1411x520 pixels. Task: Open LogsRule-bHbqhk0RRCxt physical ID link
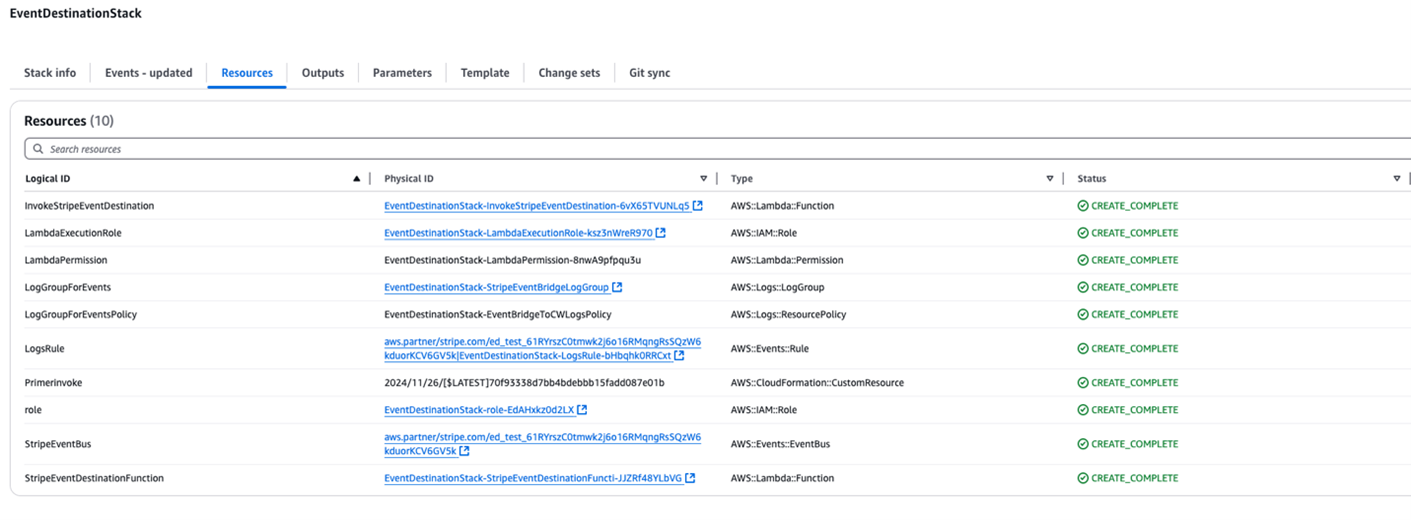pyautogui.click(x=542, y=348)
